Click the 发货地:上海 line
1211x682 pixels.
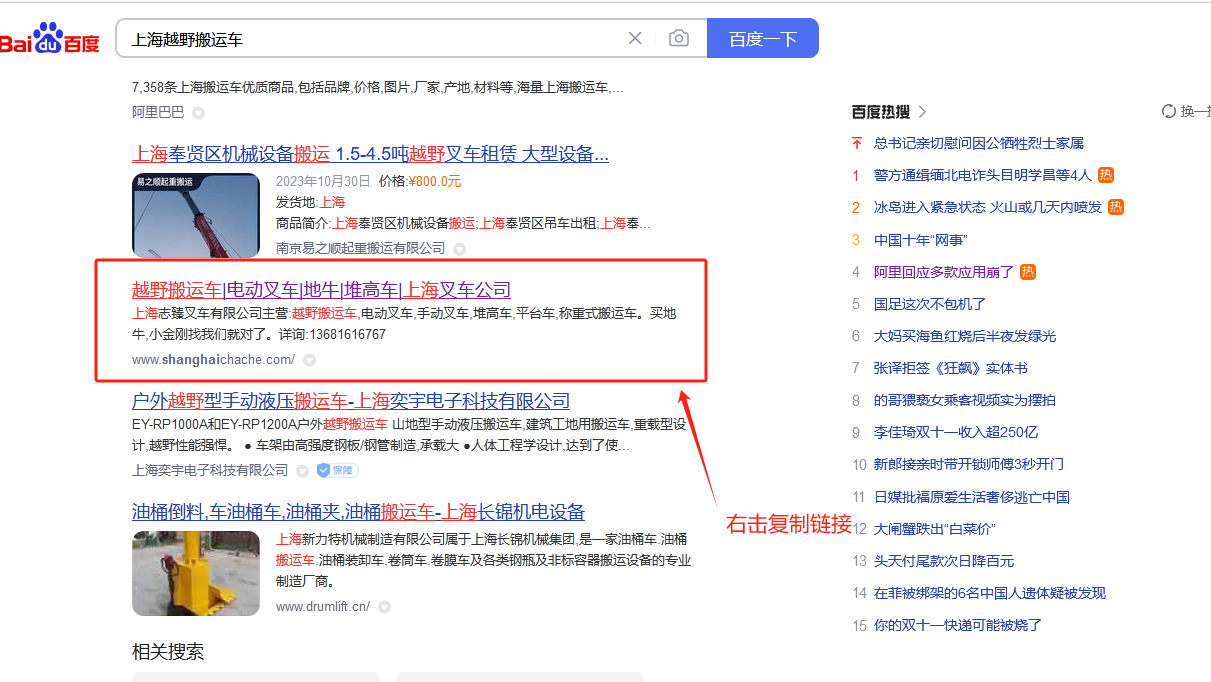[310, 202]
